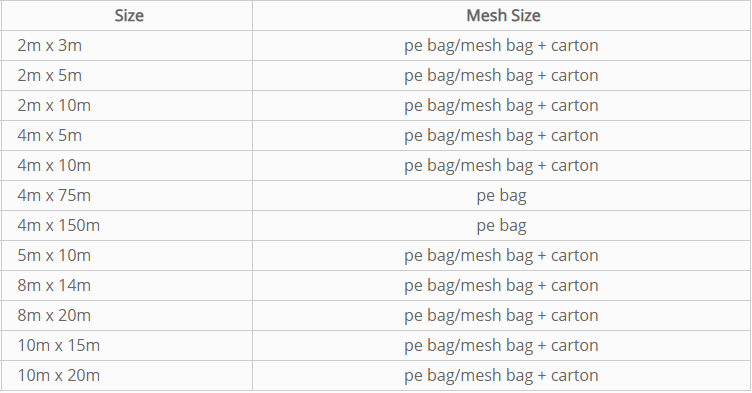
Task: Click the pe bag cell for 4m x 75m
Action: coord(502,196)
